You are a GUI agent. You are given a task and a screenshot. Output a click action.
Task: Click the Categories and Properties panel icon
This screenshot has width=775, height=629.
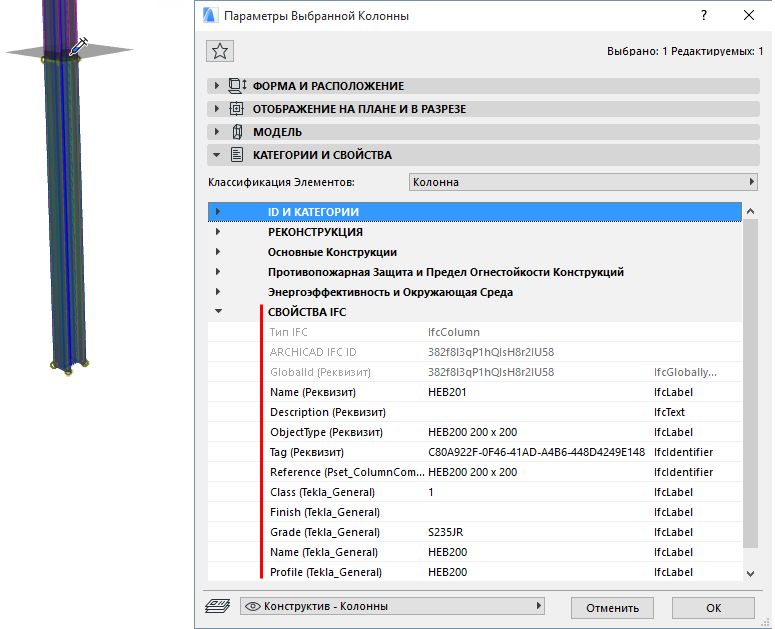click(x=237, y=155)
